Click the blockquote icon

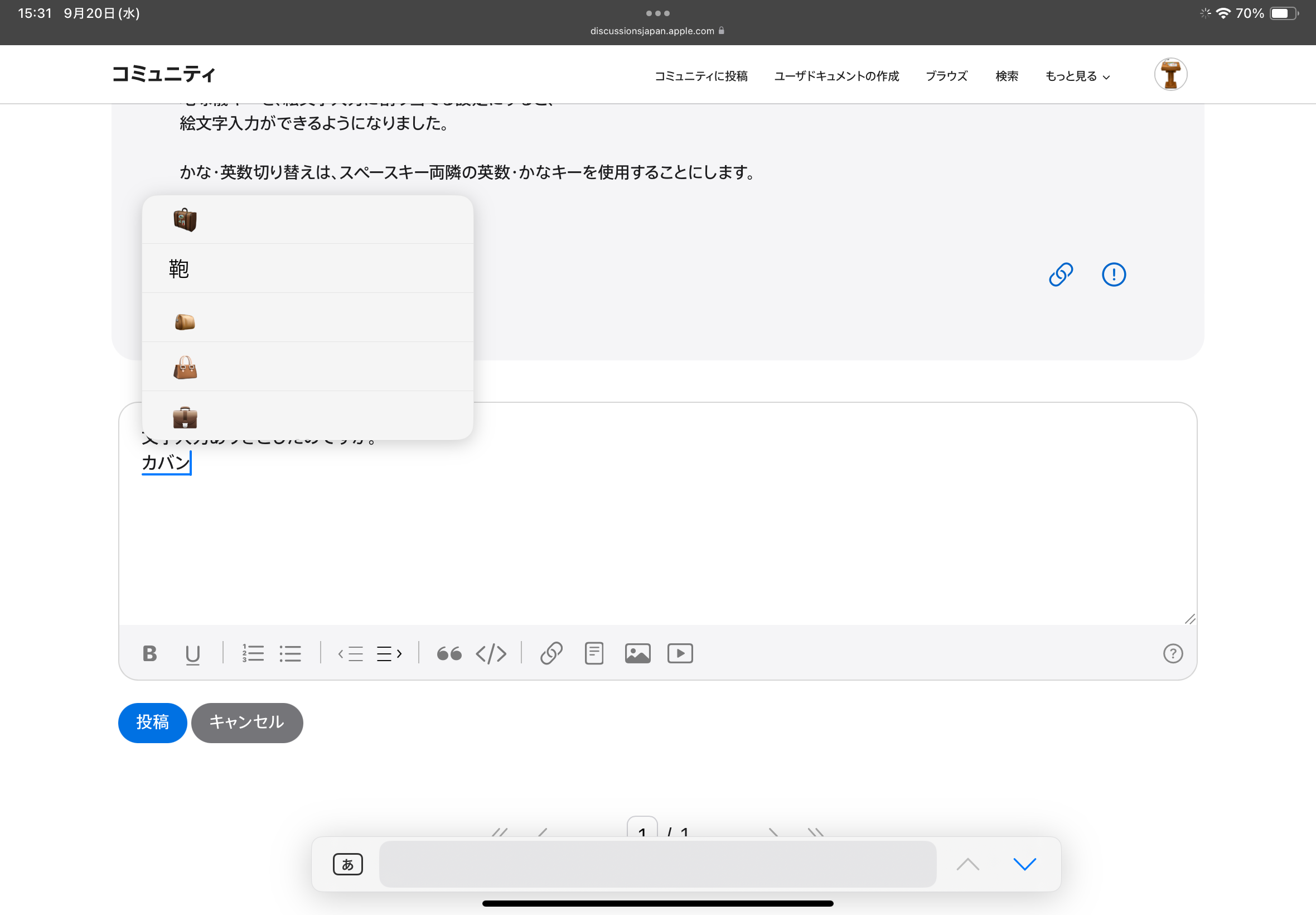pos(449,653)
